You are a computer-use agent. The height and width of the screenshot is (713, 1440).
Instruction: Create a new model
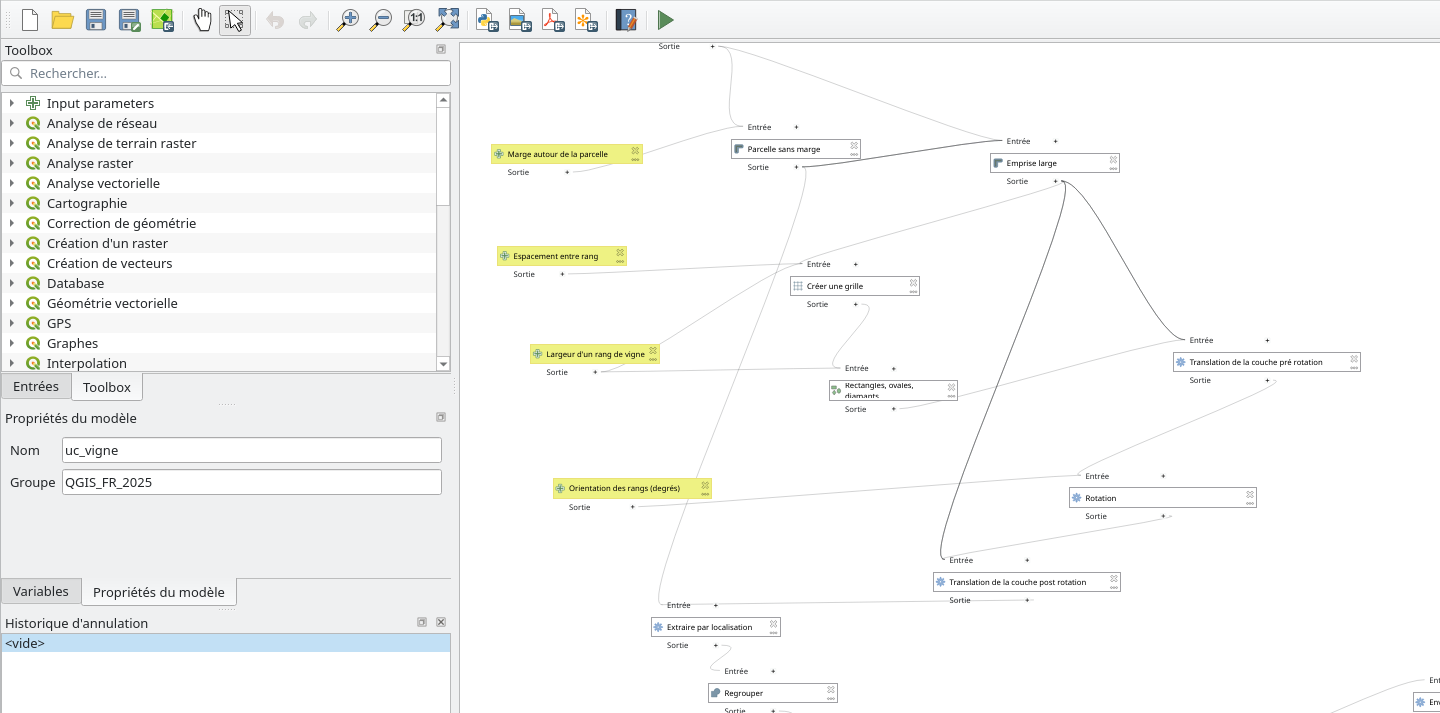tap(30, 19)
